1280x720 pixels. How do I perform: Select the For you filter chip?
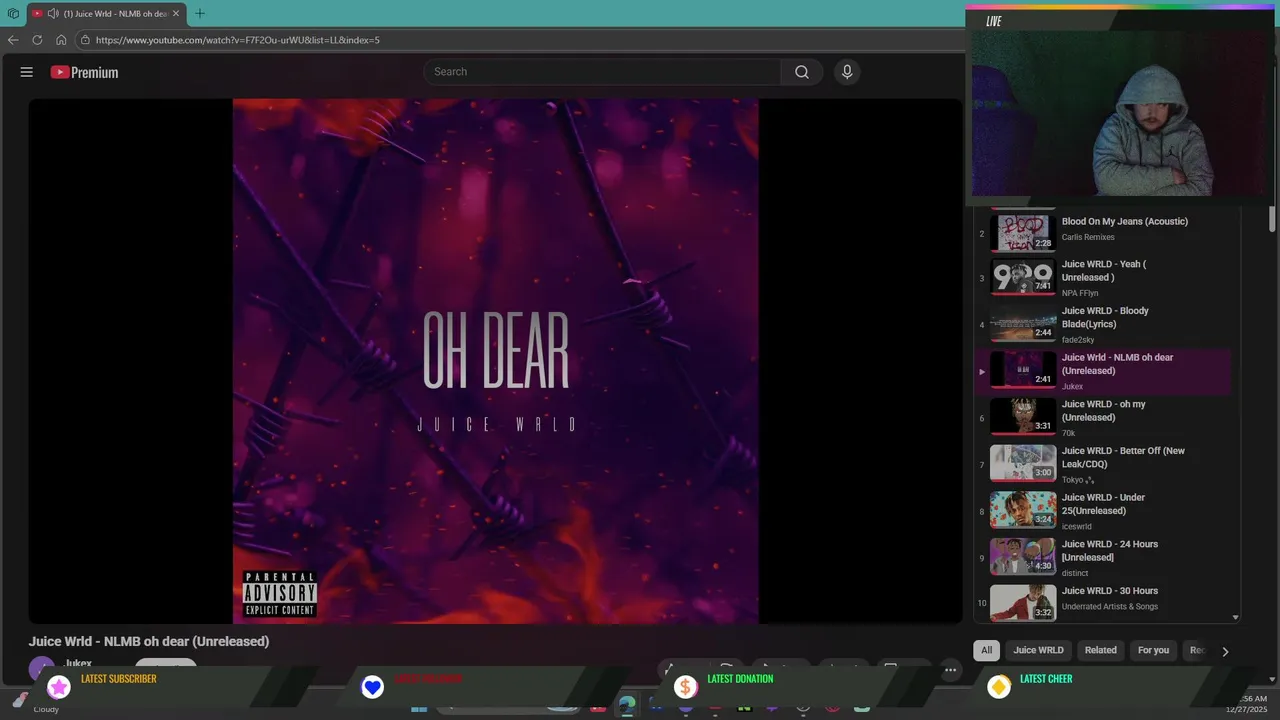pyautogui.click(x=1153, y=650)
